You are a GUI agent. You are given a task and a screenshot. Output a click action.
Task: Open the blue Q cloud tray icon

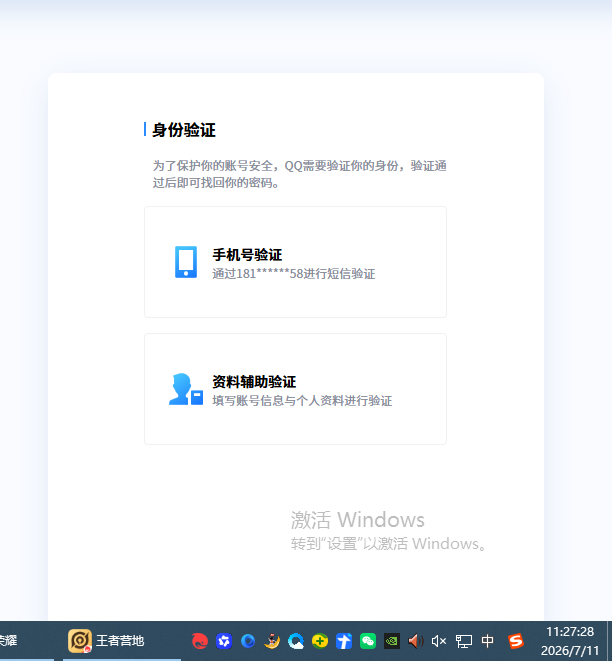[296, 641]
